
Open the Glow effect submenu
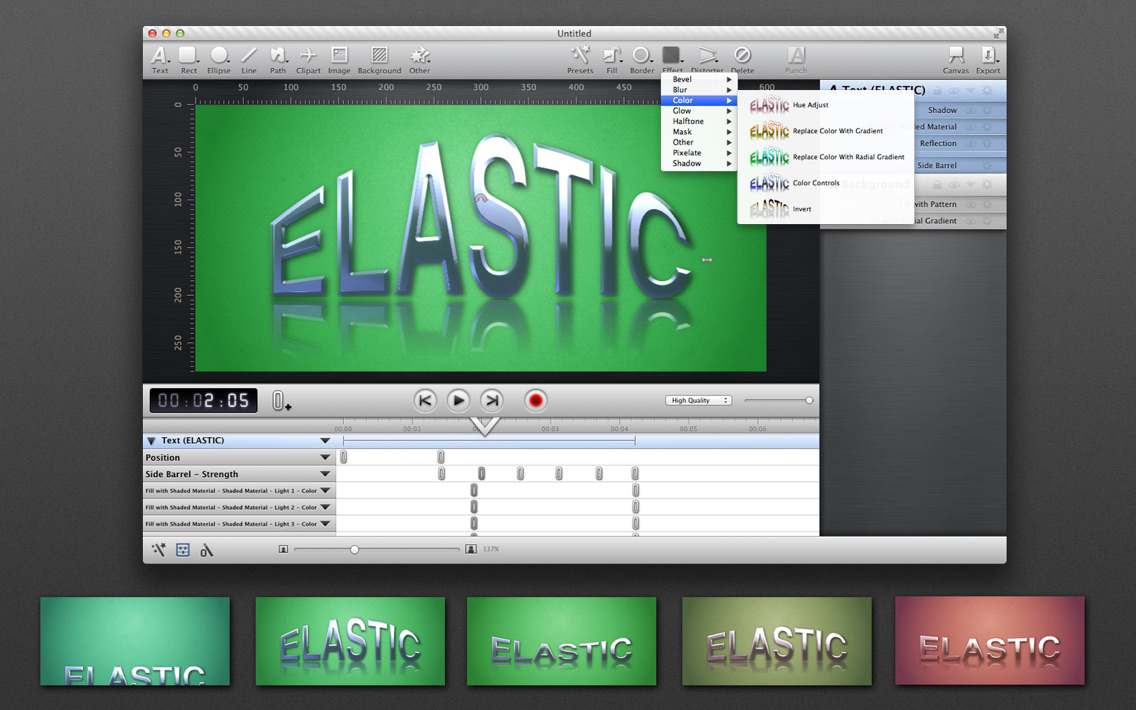click(699, 111)
